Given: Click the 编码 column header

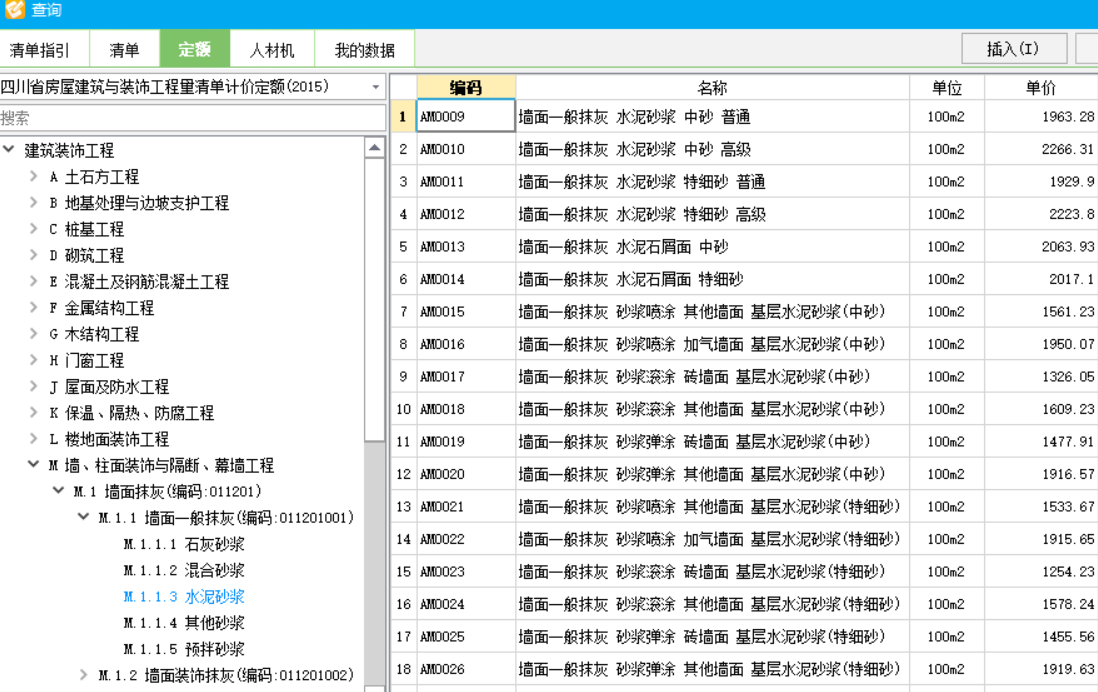Looking at the screenshot, I should coord(466,88).
